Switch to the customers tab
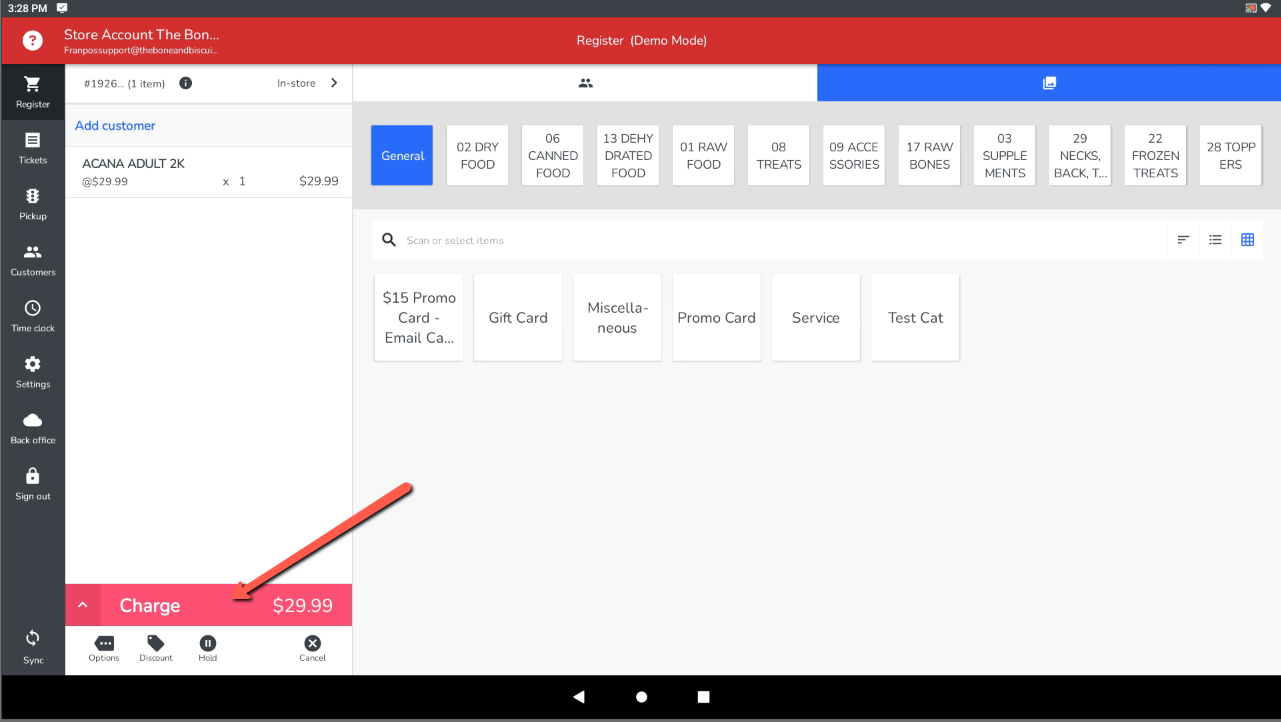The width and height of the screenshot is (1281, 722). tap(585, 83)
